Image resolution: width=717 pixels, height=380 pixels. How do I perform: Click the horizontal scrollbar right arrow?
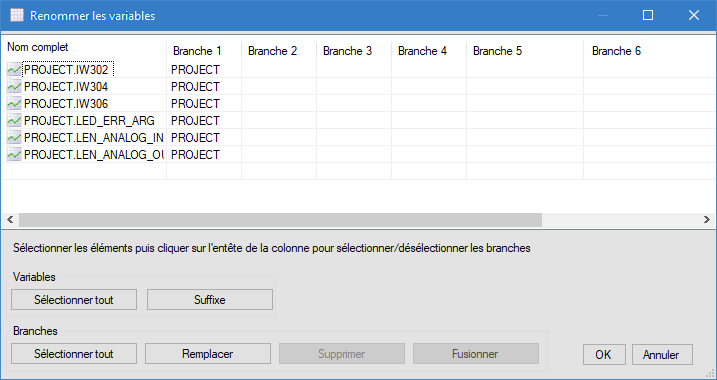click(707, 220)
